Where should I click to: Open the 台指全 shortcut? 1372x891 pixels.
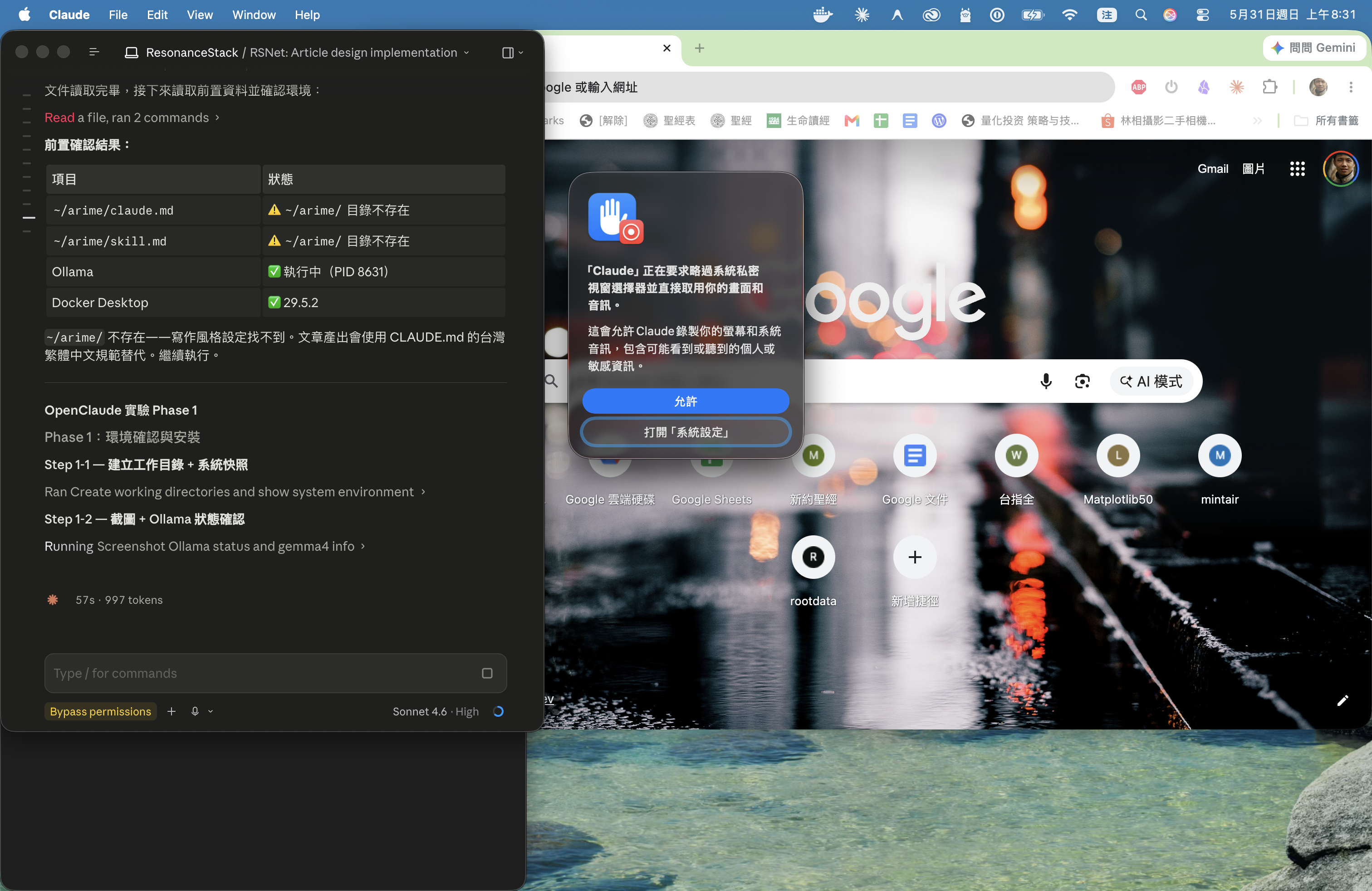1016,470
